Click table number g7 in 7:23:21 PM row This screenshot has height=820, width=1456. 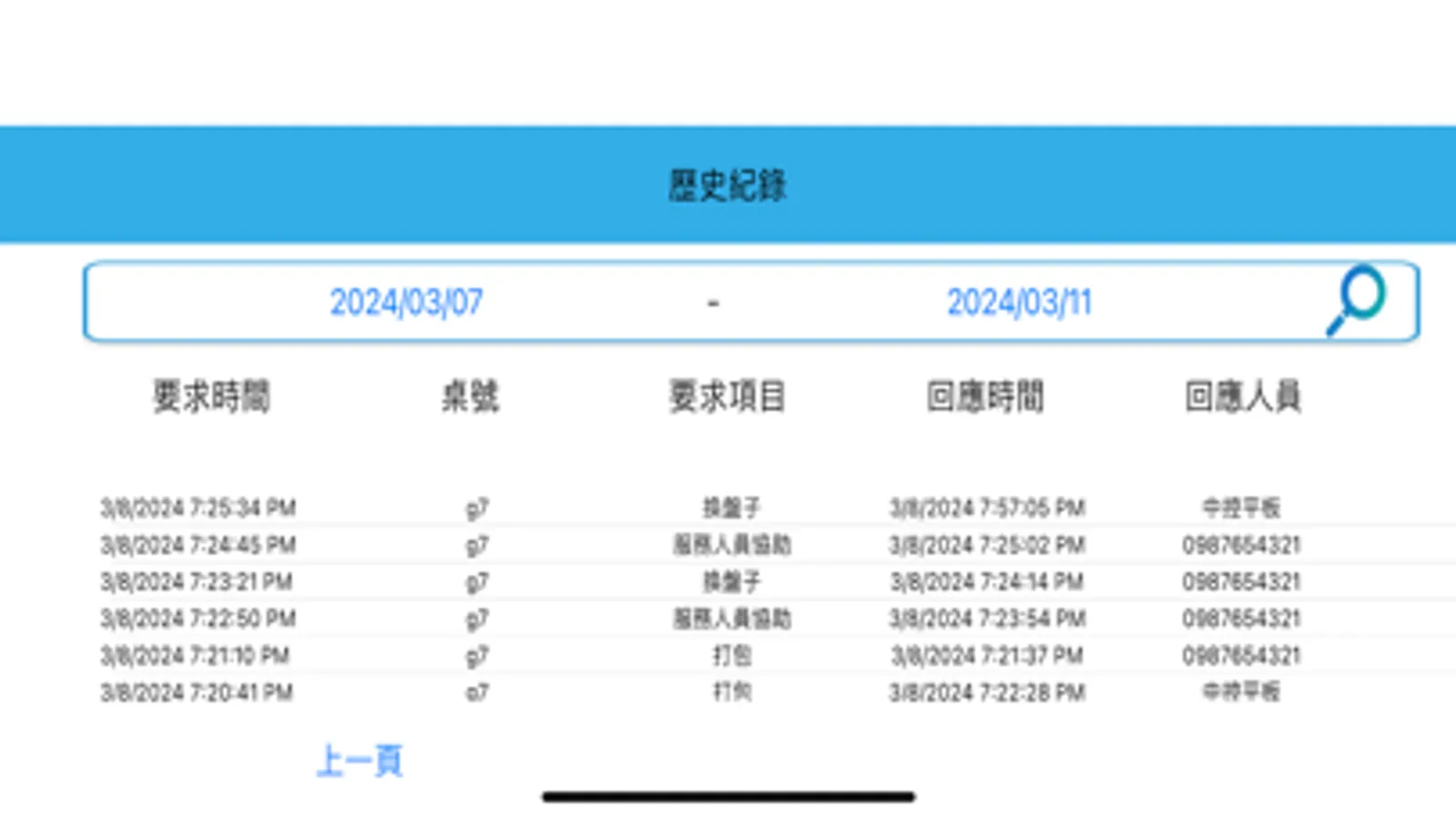coord(477,582)
